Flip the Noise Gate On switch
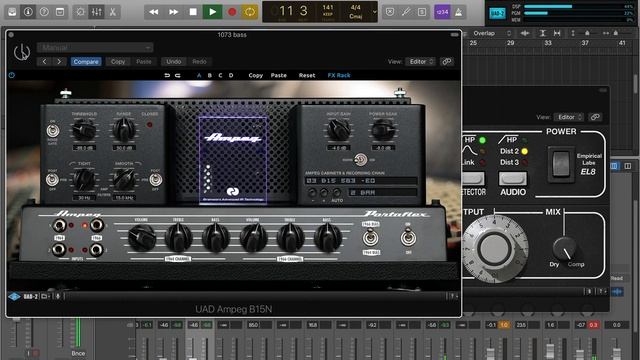 coord(53,131)
